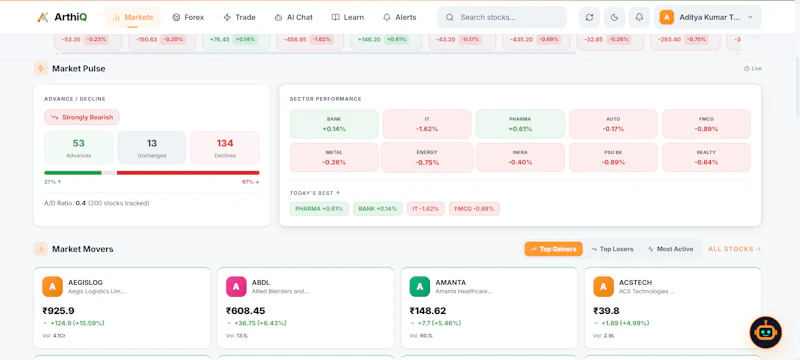Select the PSU BK -0.89% sector tile

tap(613, 157)
